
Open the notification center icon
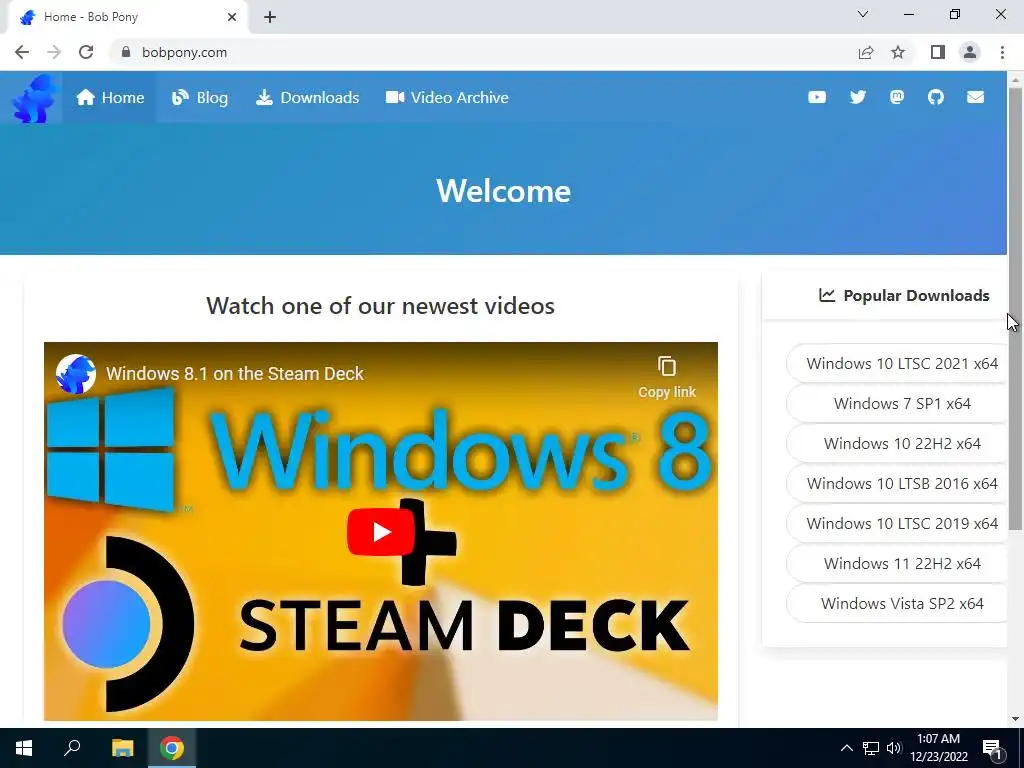click(993, 748)
